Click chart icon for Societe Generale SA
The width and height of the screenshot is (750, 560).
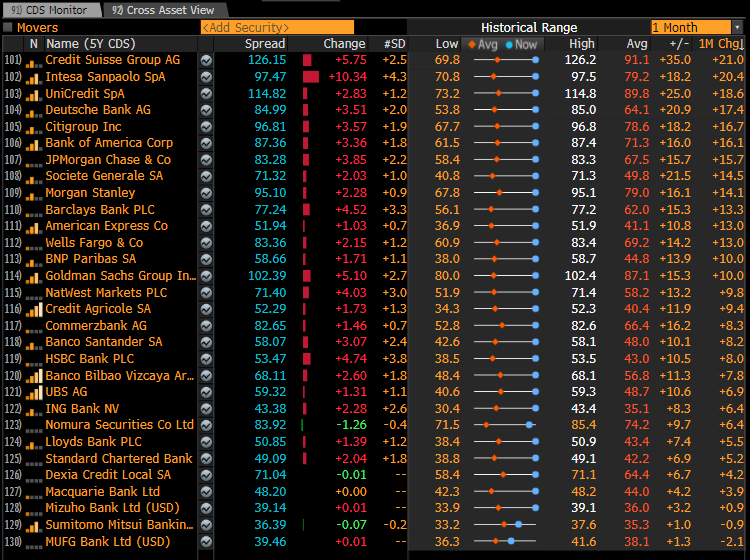click(x=206, y=176)
